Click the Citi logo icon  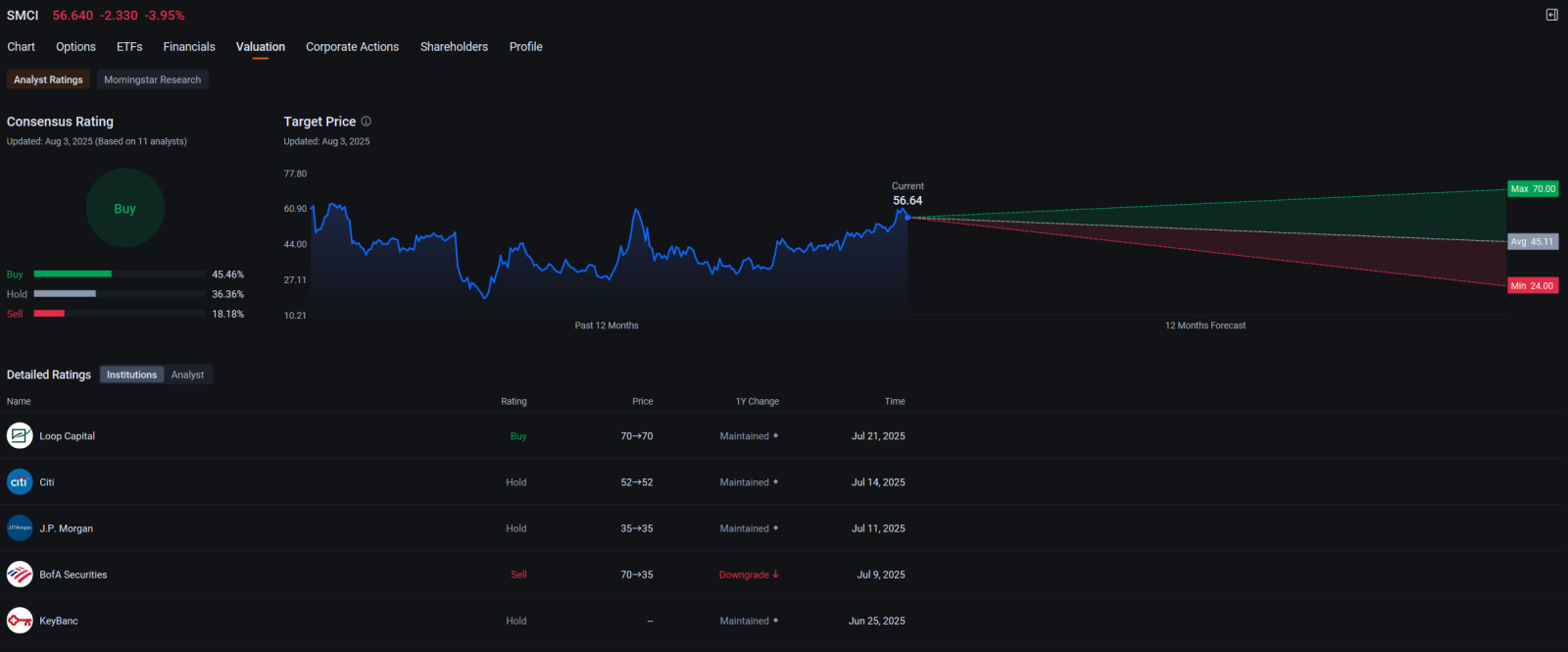[x=20, y=481]
